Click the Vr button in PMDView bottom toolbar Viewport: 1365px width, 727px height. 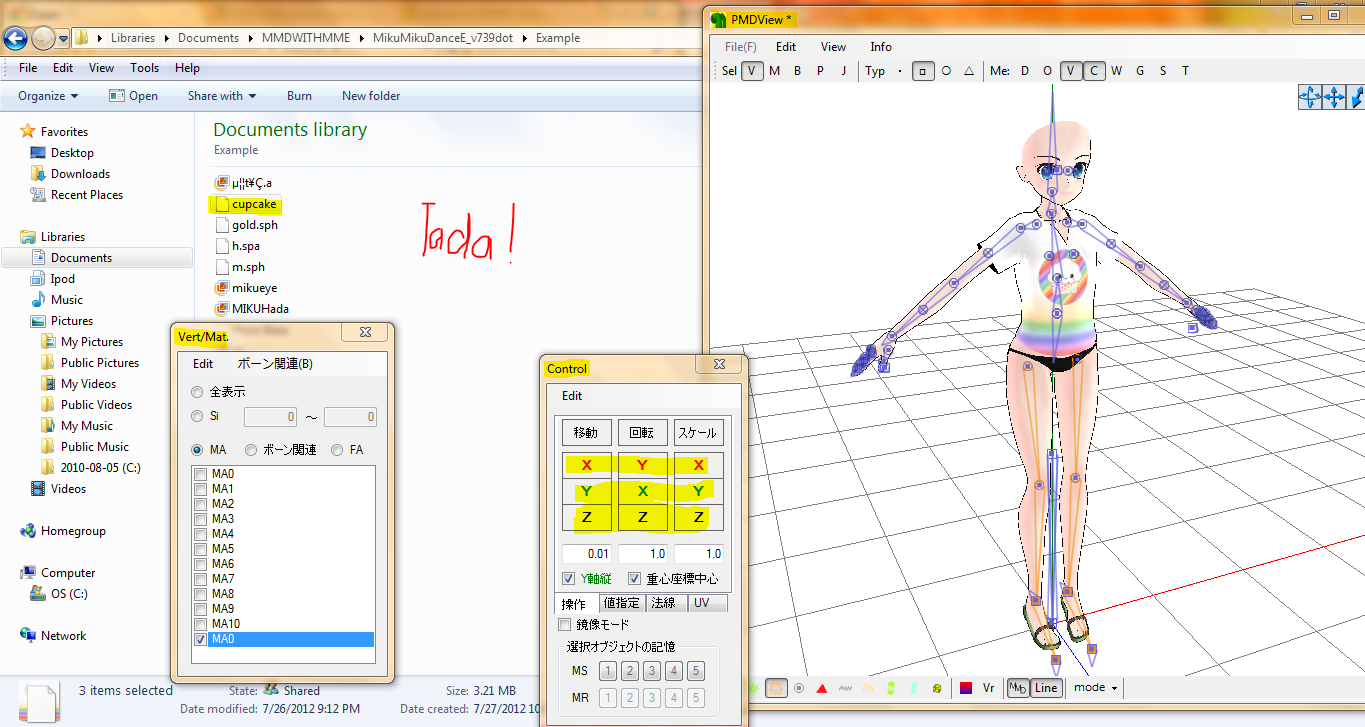click(988, 688)
